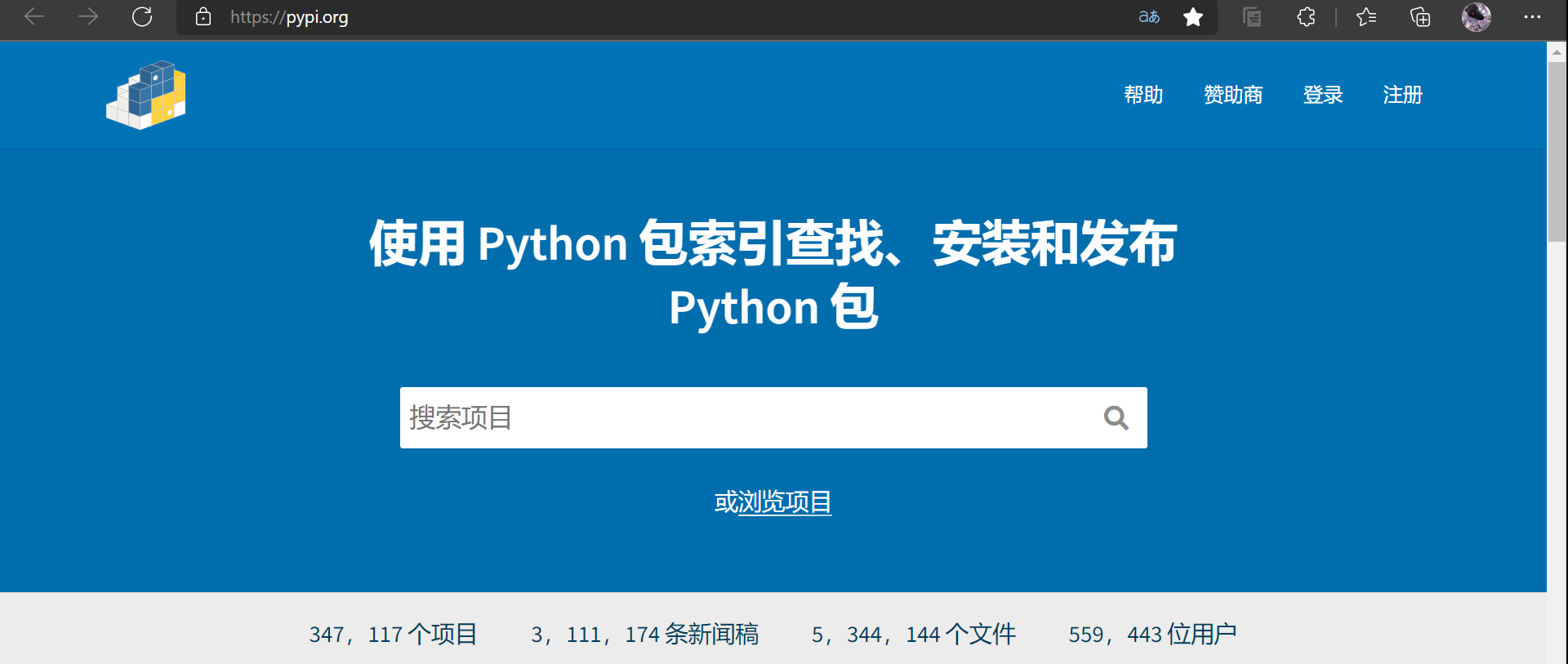Screen dimensions: 1568x664
Task: Open the extensions puzzle icon
Action: pyautogui.click(x=1306, y=16)
